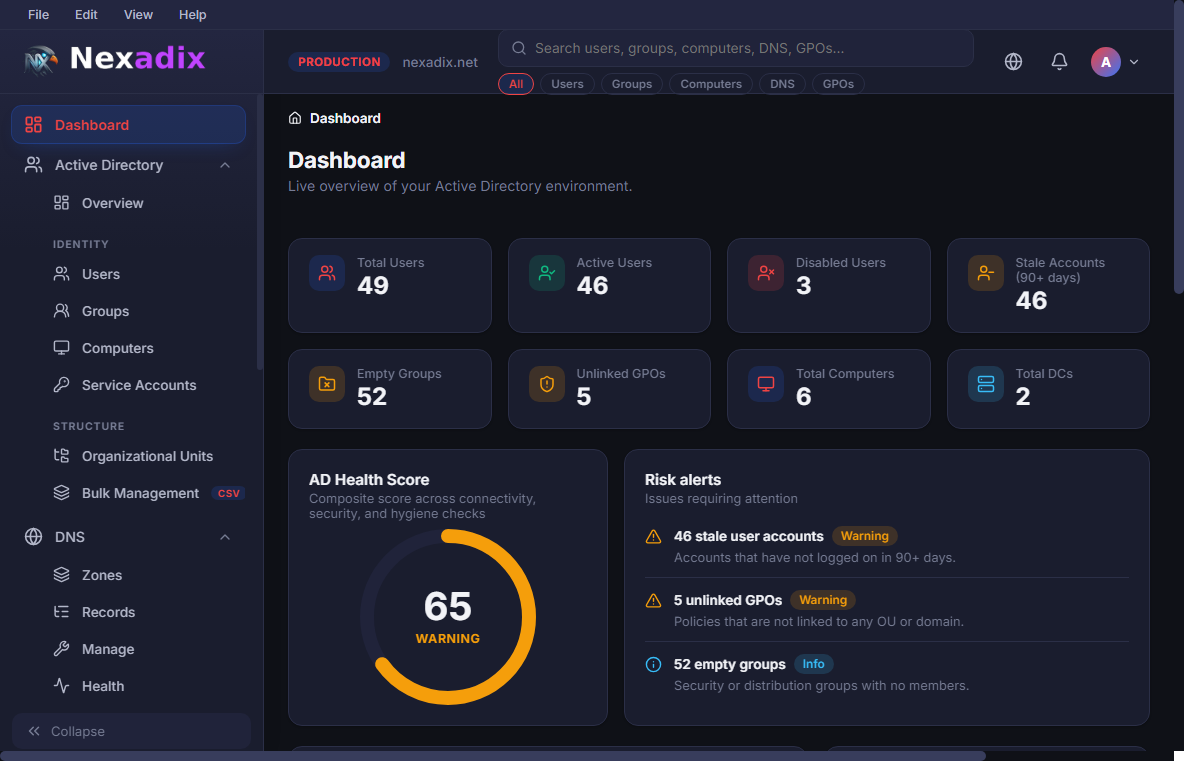
Task: Click the Manage wrench icon
Action: coord(61,649)
